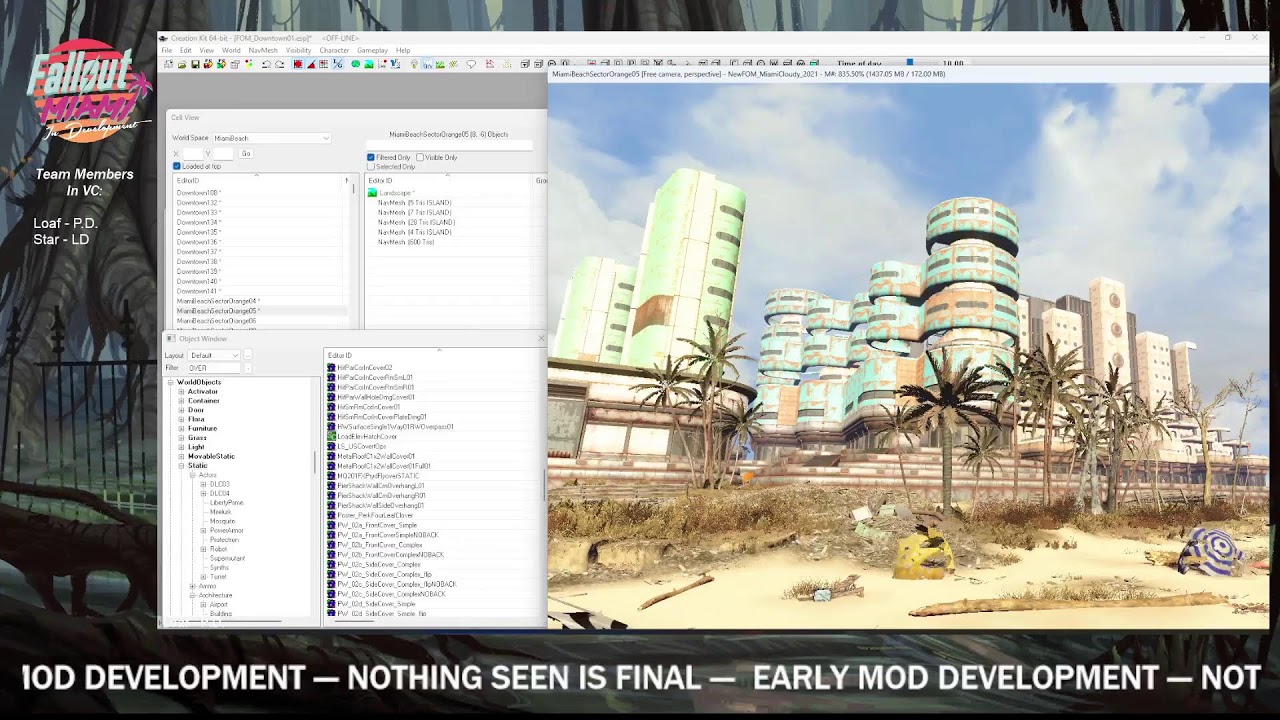The width and height of the screenshot is (1280, 720).
Task: Click the cell objects search field
Action: coord(450,146)
